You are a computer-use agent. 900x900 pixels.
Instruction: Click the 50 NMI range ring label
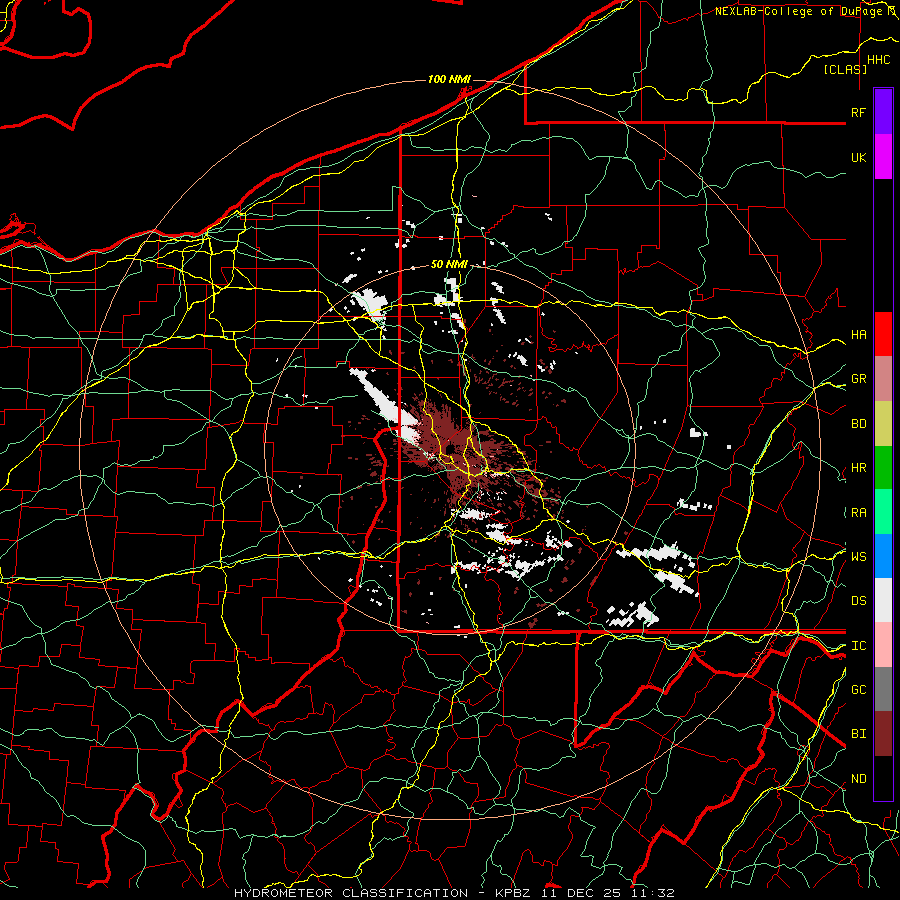(449, 264)
